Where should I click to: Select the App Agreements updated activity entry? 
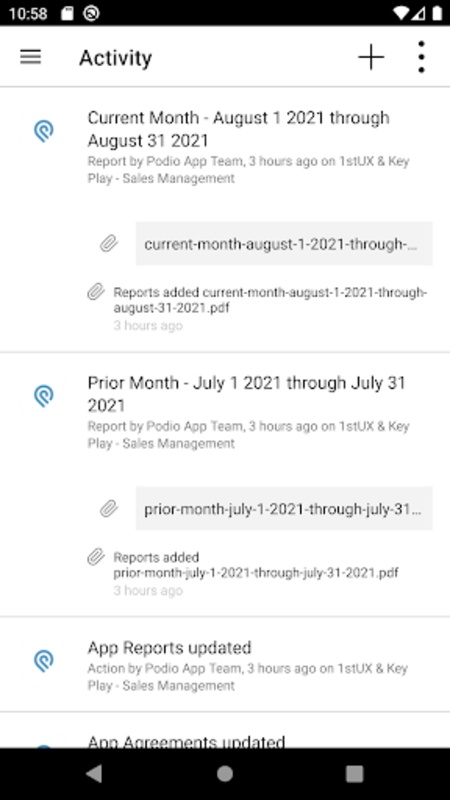pyautogui.click(x=225, y=731)
